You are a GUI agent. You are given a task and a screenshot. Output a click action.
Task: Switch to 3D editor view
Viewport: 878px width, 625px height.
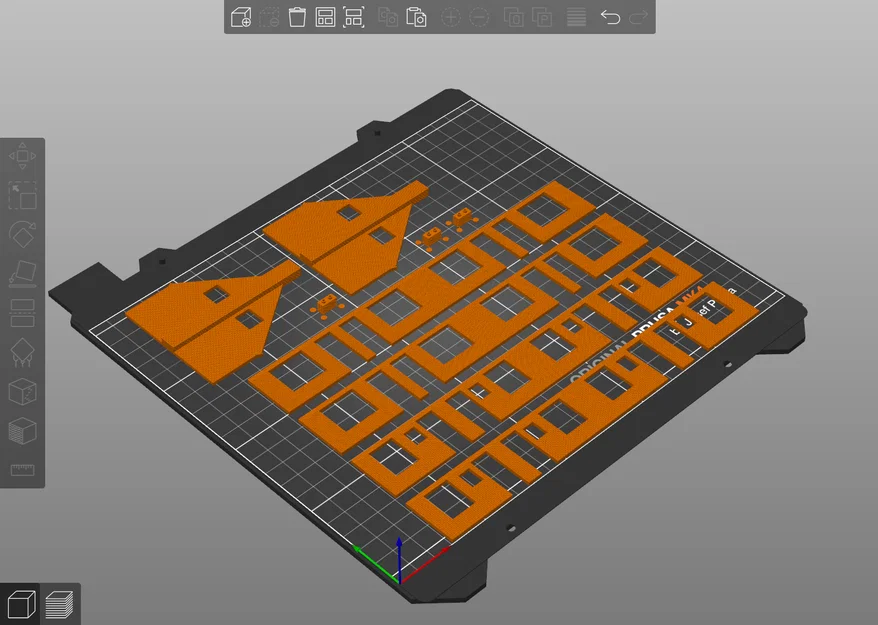point(21,604)
